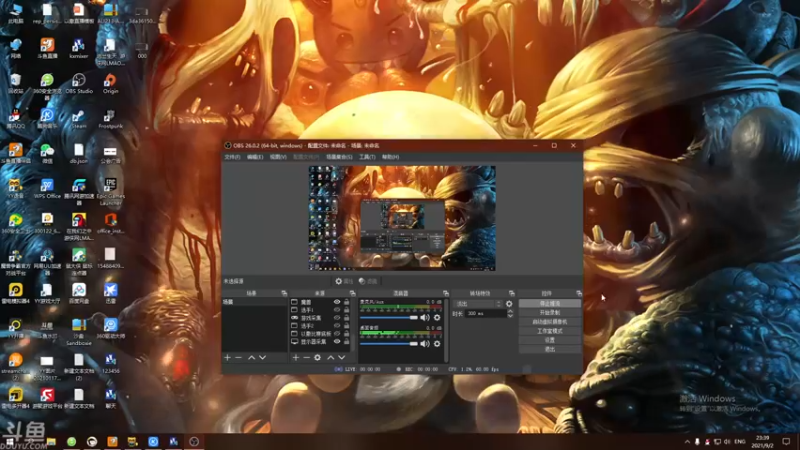Toggle visibility eye for the first source row
The image size is (800, 450).
click(x=337, y=302)
